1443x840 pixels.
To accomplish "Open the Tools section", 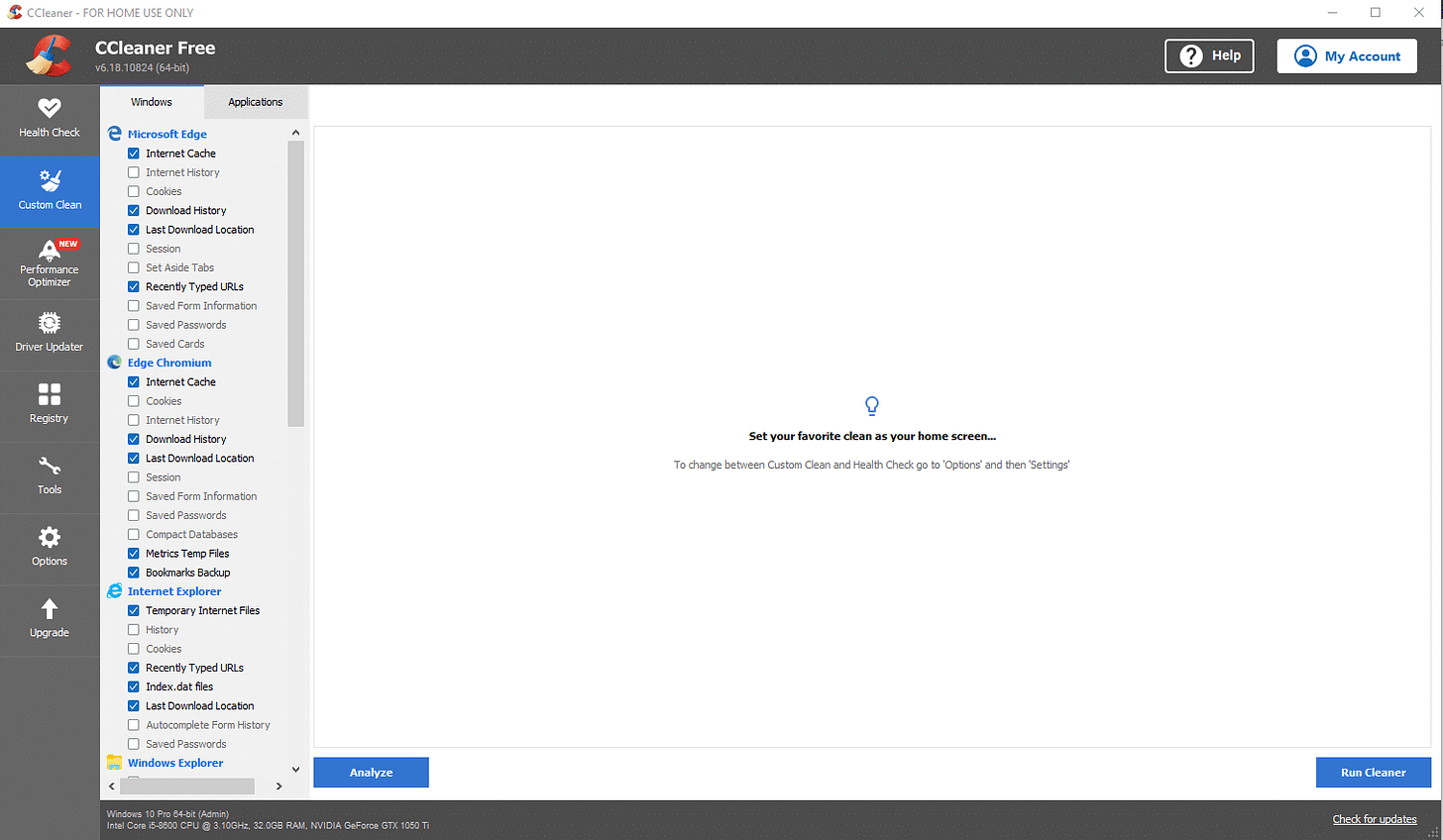I will [x=49, y=476].
